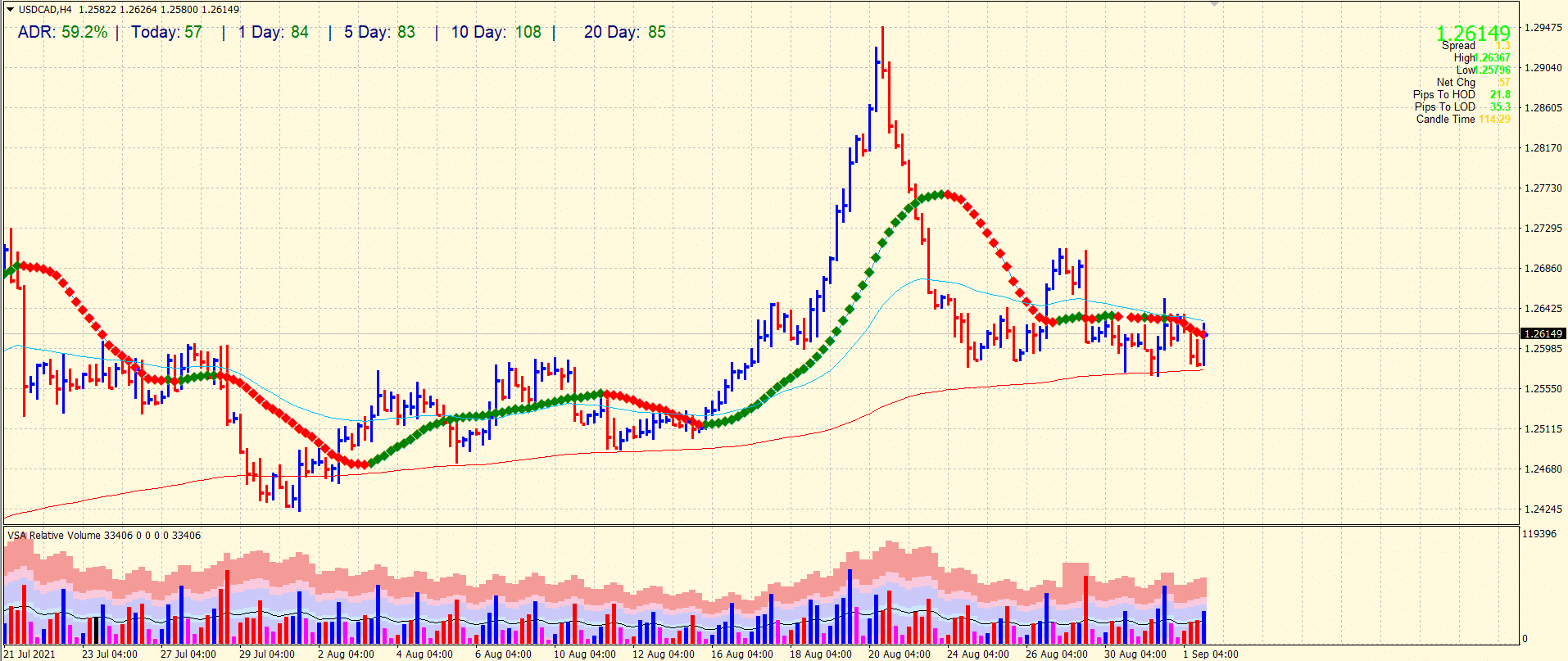Click the 26 Aug 04:00 time label
This screenshot has height=661, width=1568.
pyautogui.click(x=1057, y=654)
